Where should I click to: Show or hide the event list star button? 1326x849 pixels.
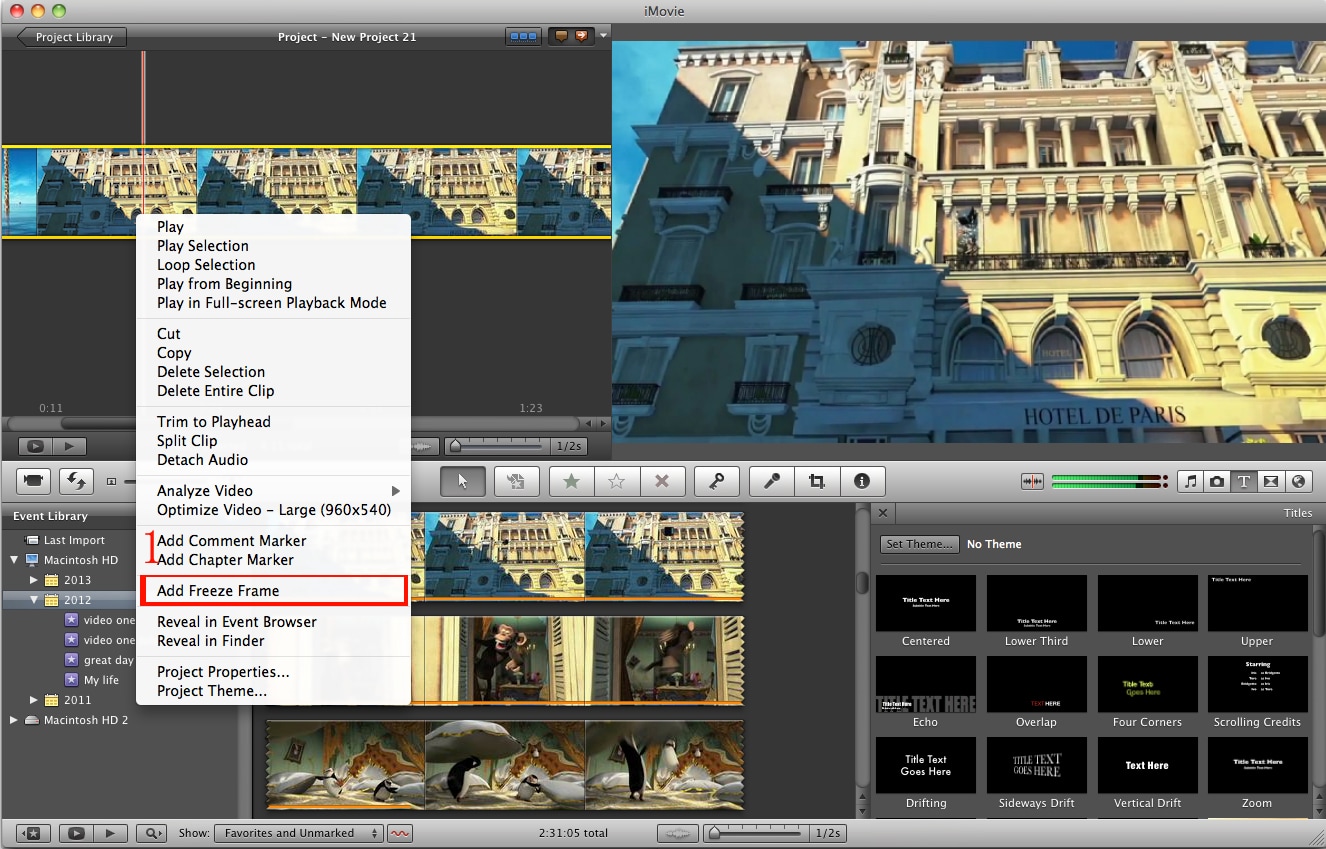point(33,833)
